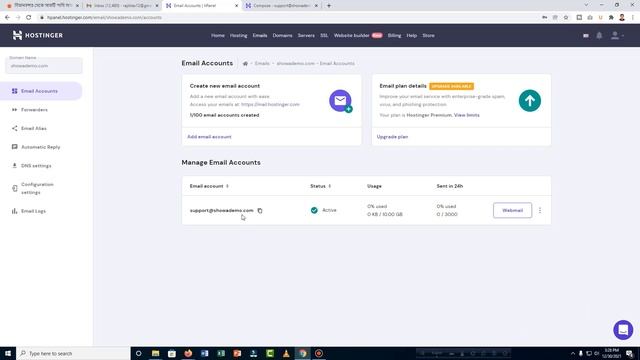Click the green upgrade arrow icon
640x360 pixels.
[x=530, y=101]
